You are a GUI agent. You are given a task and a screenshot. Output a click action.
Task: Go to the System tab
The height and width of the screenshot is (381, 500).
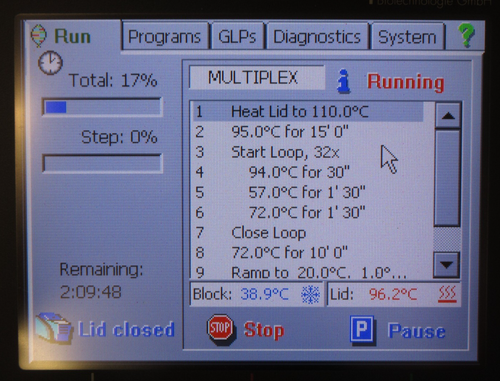(407, 36)
